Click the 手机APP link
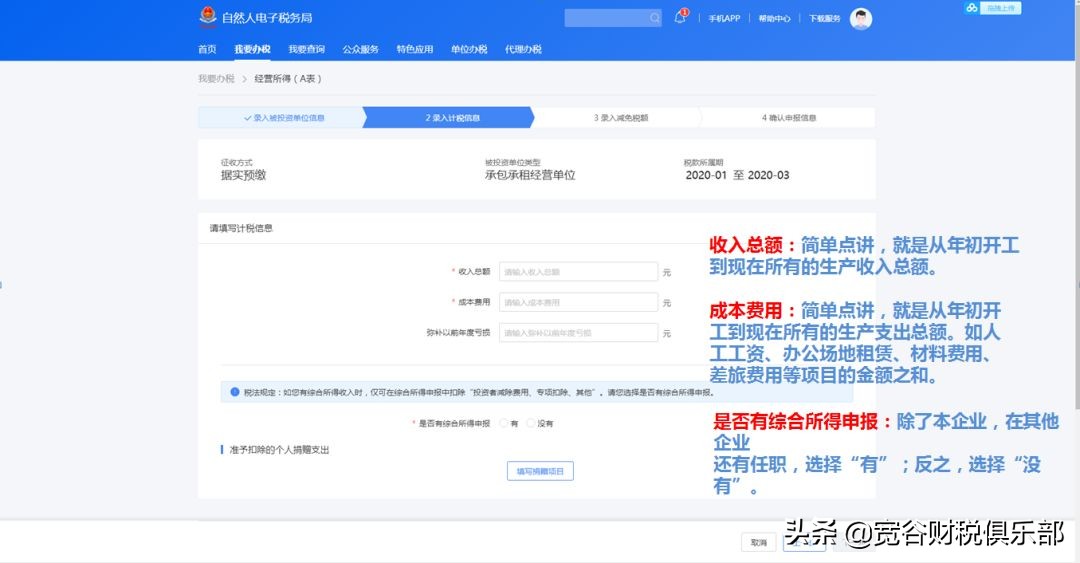1080x563 pixels. [724, 19]
